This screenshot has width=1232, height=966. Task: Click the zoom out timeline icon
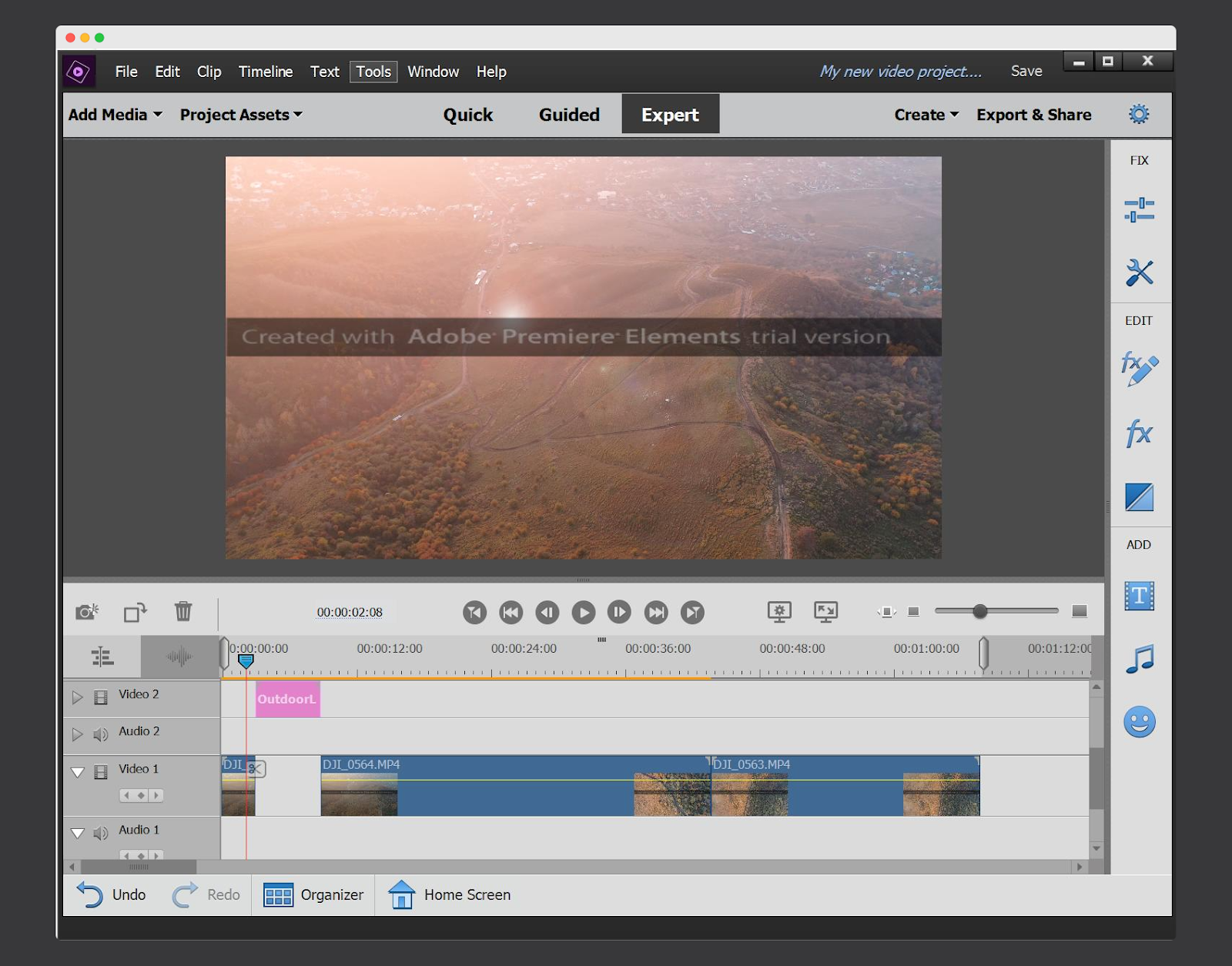pyautogui.click(x=914, y=612)
